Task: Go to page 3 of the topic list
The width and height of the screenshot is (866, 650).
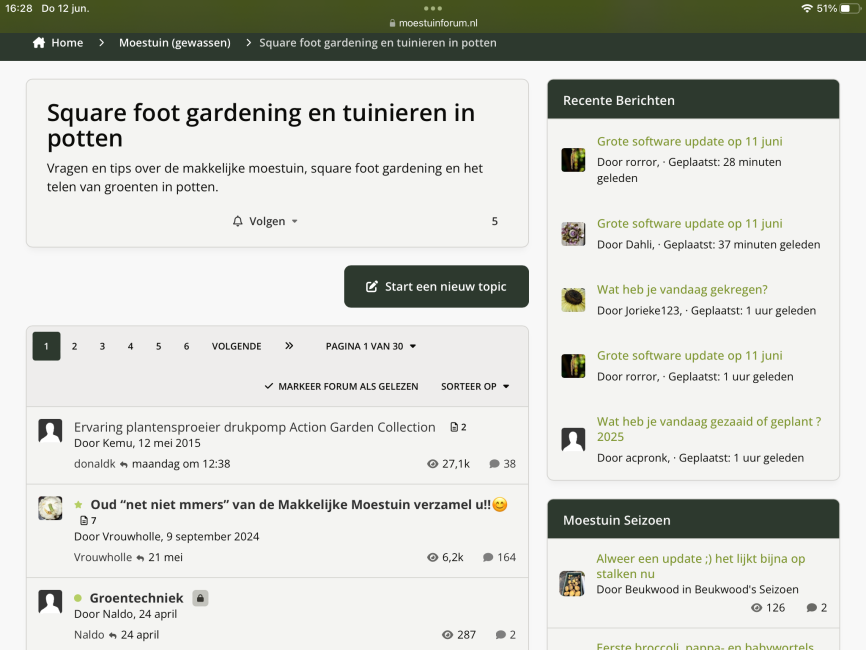Action: tap(102, 346)
